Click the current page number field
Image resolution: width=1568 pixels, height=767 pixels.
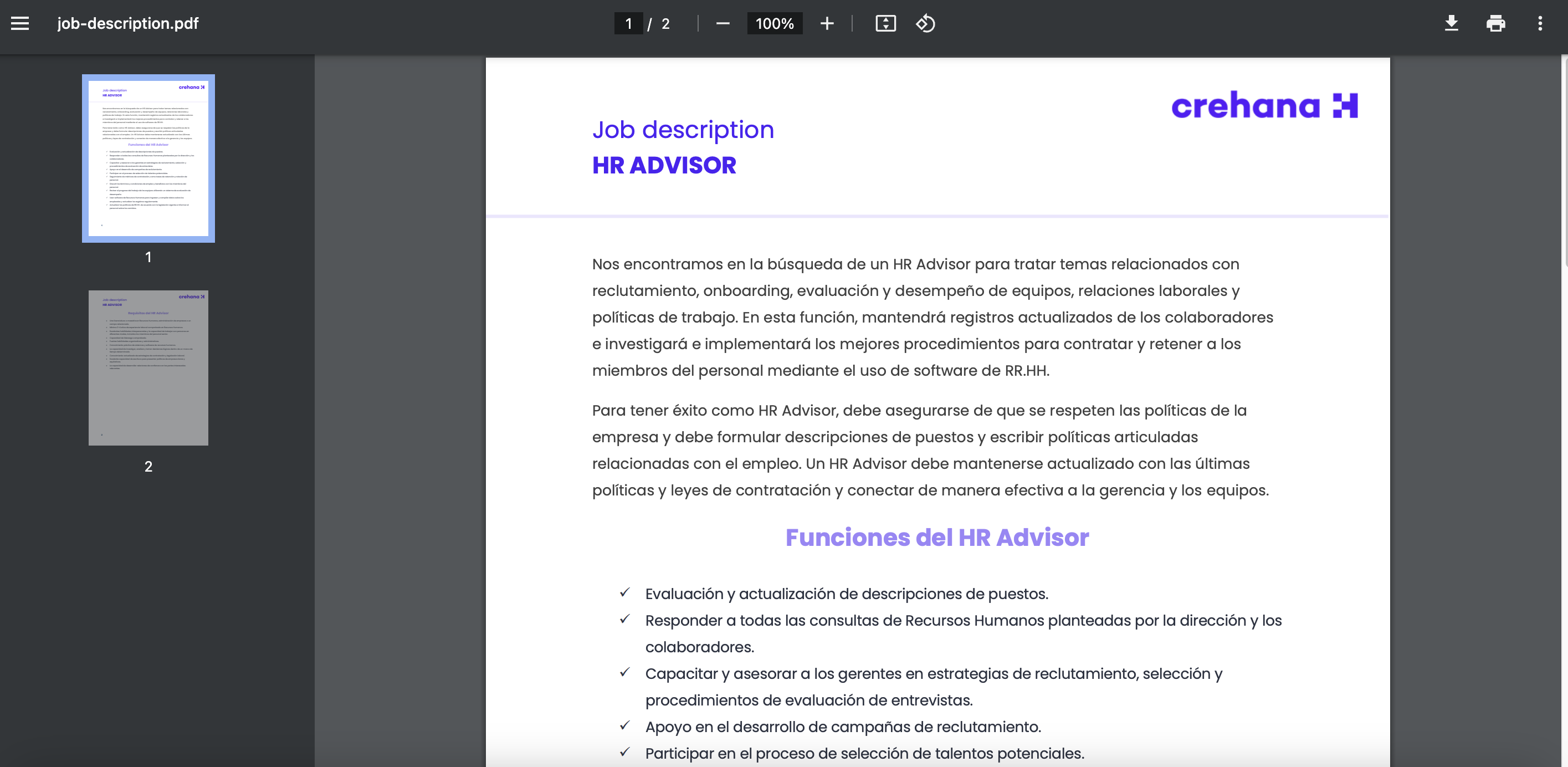tap(628, 23)
